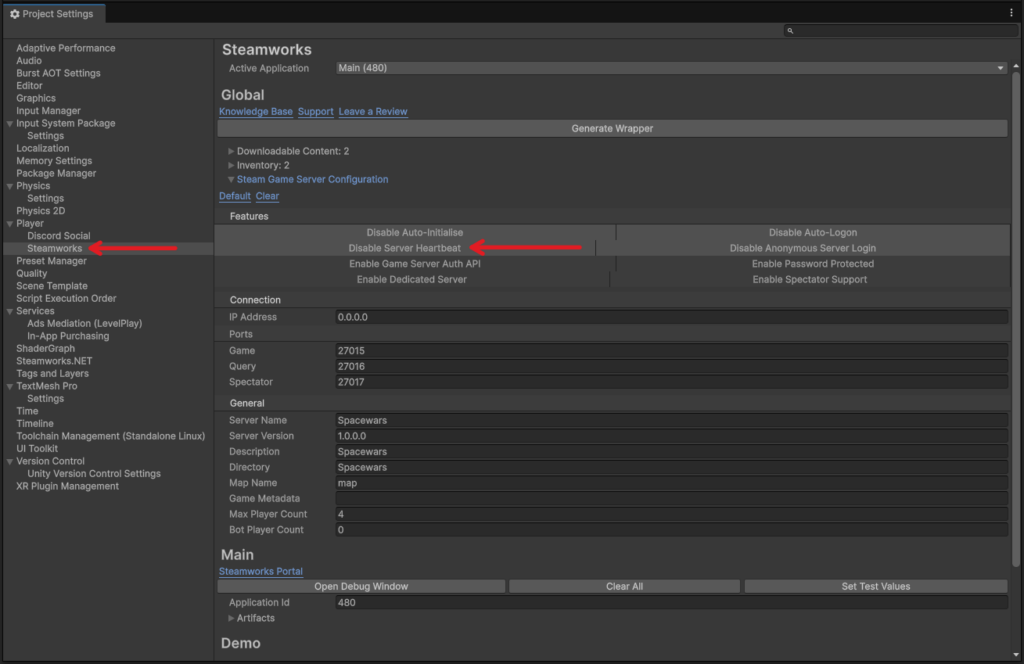The image size is (1024, 664).
Task: Toggle Enable Dedicated Server option
Action: [411, 280]
